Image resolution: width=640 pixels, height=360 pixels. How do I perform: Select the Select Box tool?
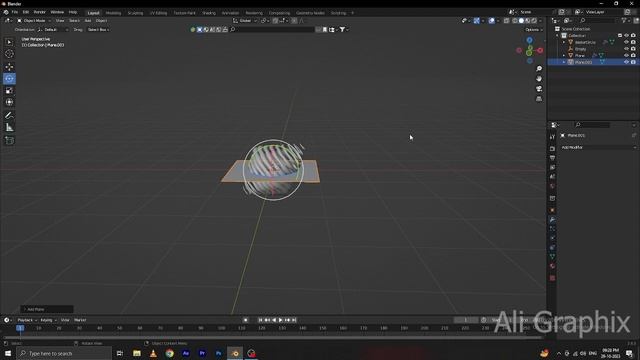pos(9,42)
